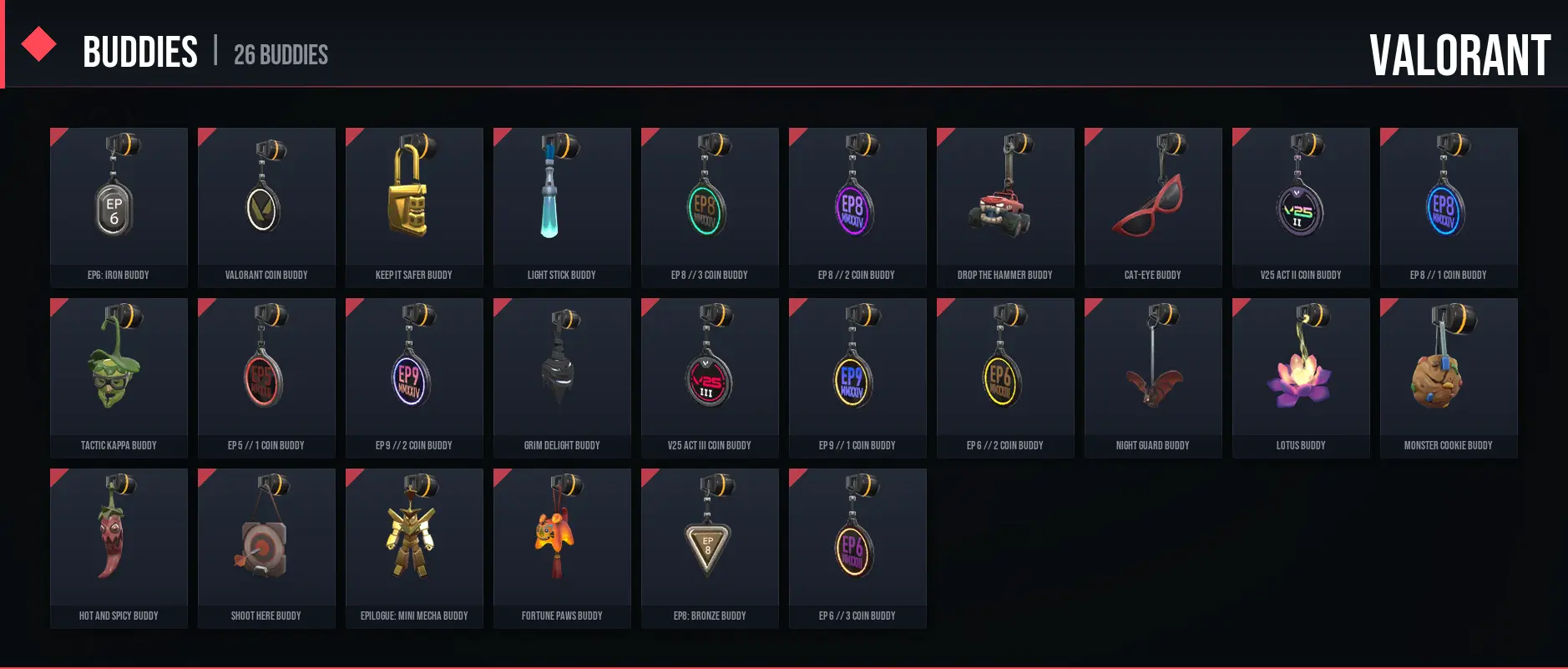Choose the Keep It Safer padlock buddy
This screenshot has height=669, width=1568.
pyautogui.click(x=414, y=207)
